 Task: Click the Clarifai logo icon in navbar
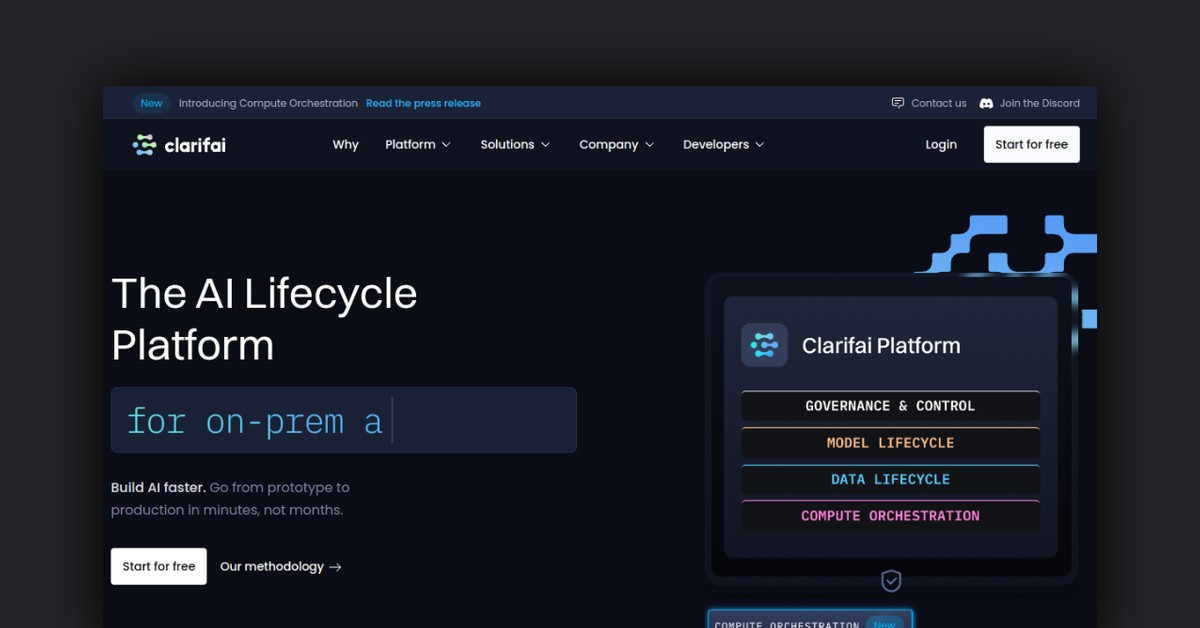tap(145, 145)
